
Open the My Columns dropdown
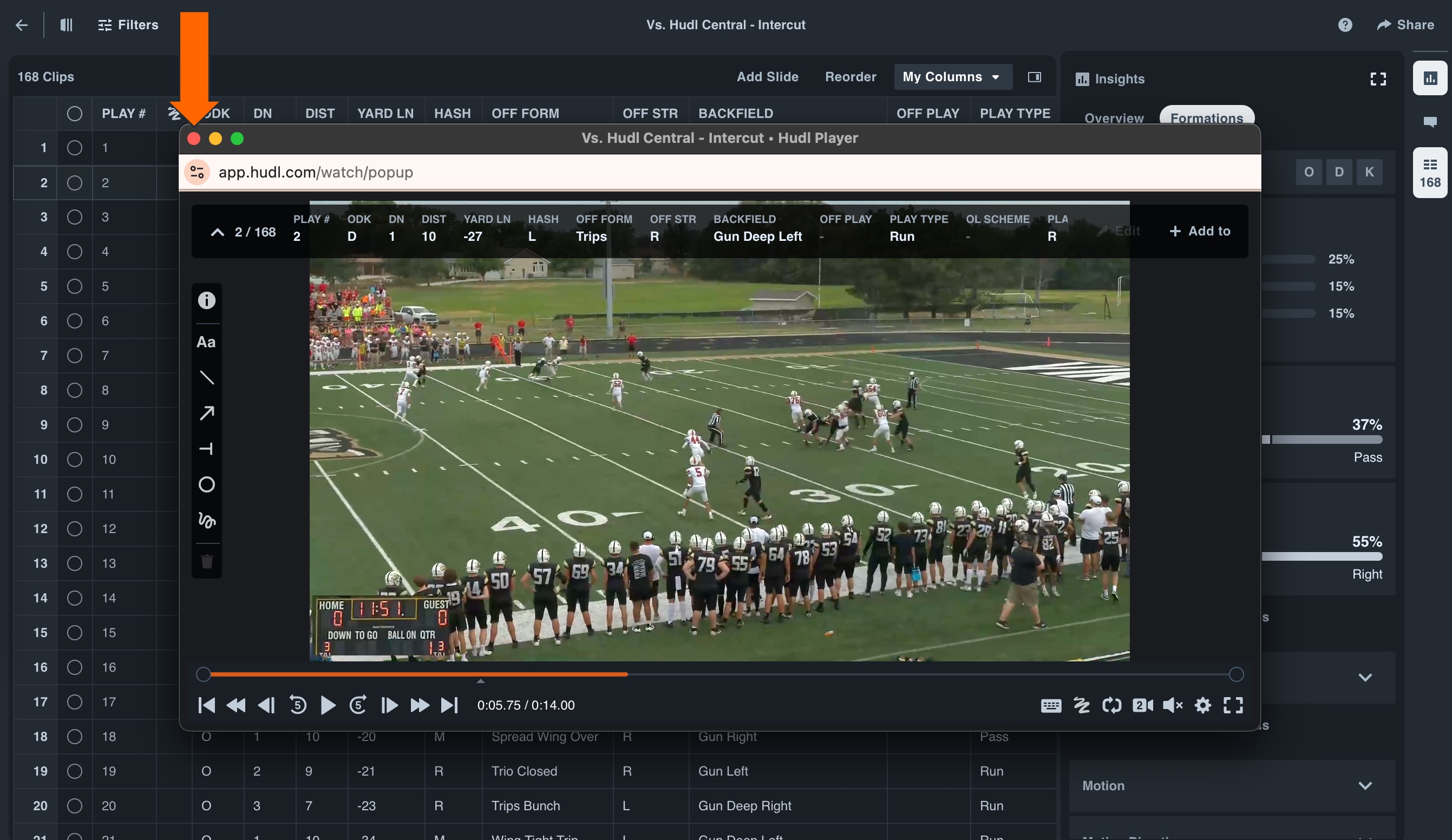pyautogui.click(x=952, y=77)
